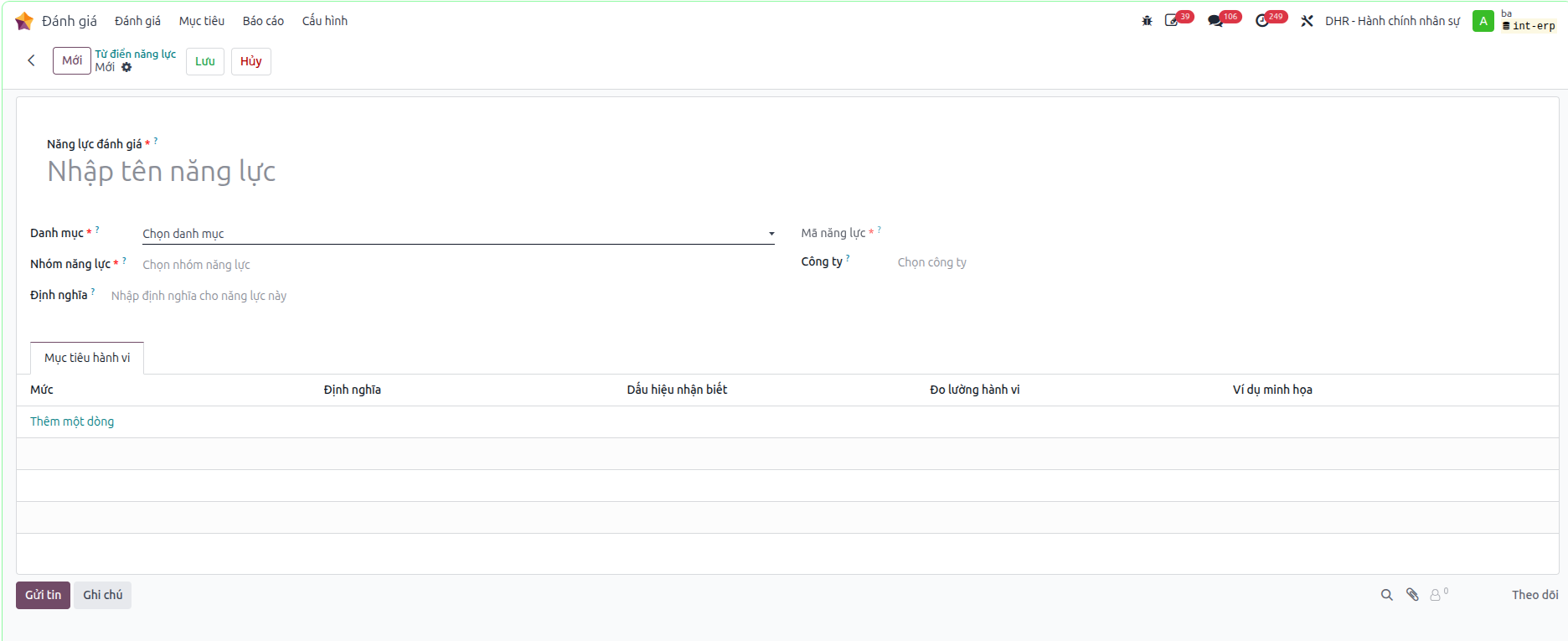Viewport: 1568px width, 641px height.
Task: Open the wrench tools icon in the top bar
Action: pos(1307,21)
